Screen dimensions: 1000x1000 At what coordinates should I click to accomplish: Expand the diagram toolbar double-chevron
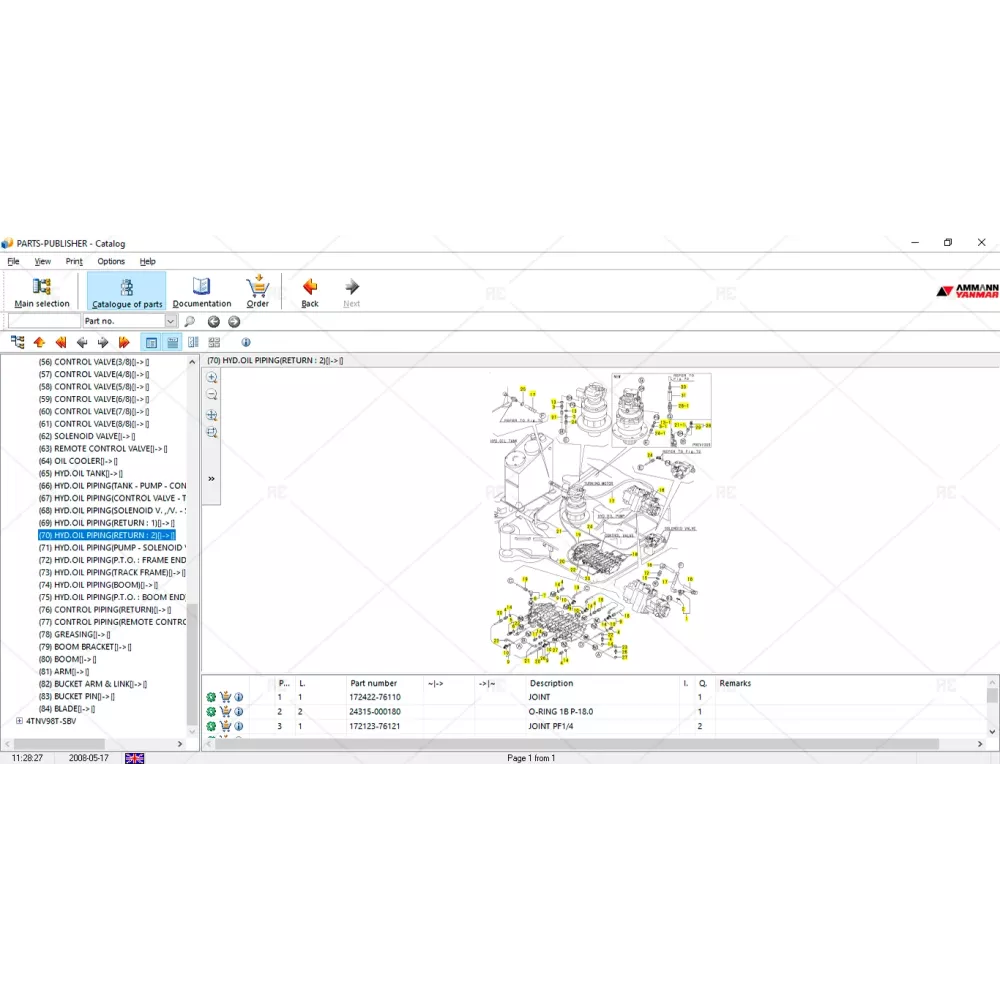211,479
